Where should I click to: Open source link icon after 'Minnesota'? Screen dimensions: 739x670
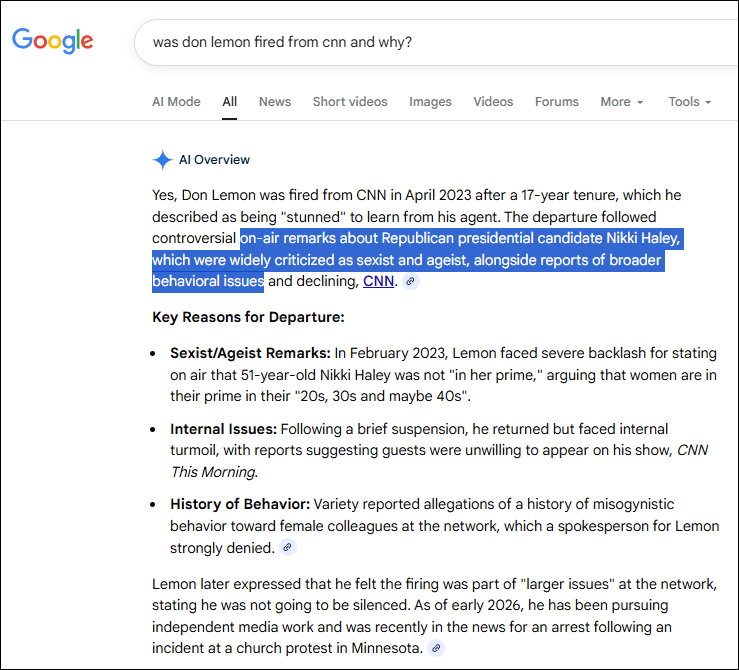point(436,648)
